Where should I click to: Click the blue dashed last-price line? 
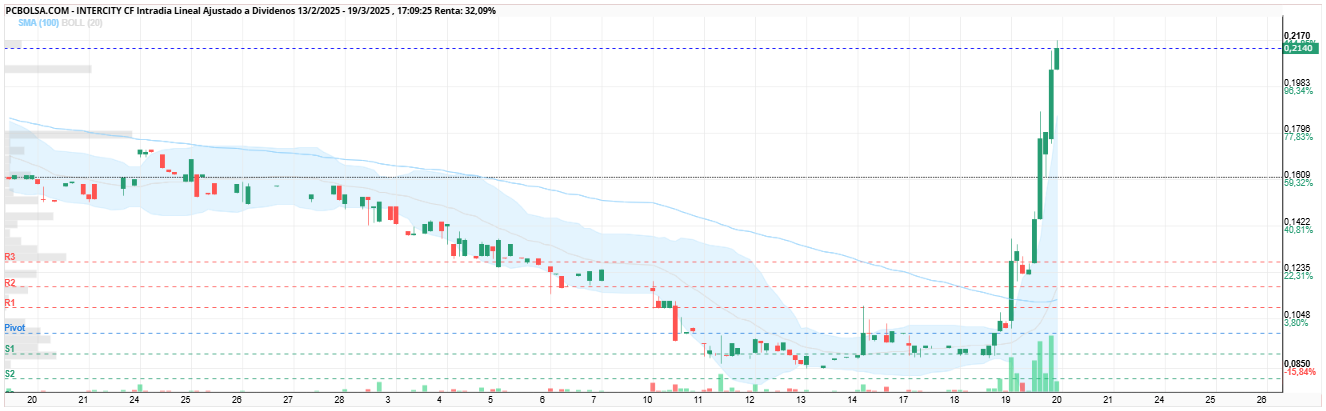[640, 48]
